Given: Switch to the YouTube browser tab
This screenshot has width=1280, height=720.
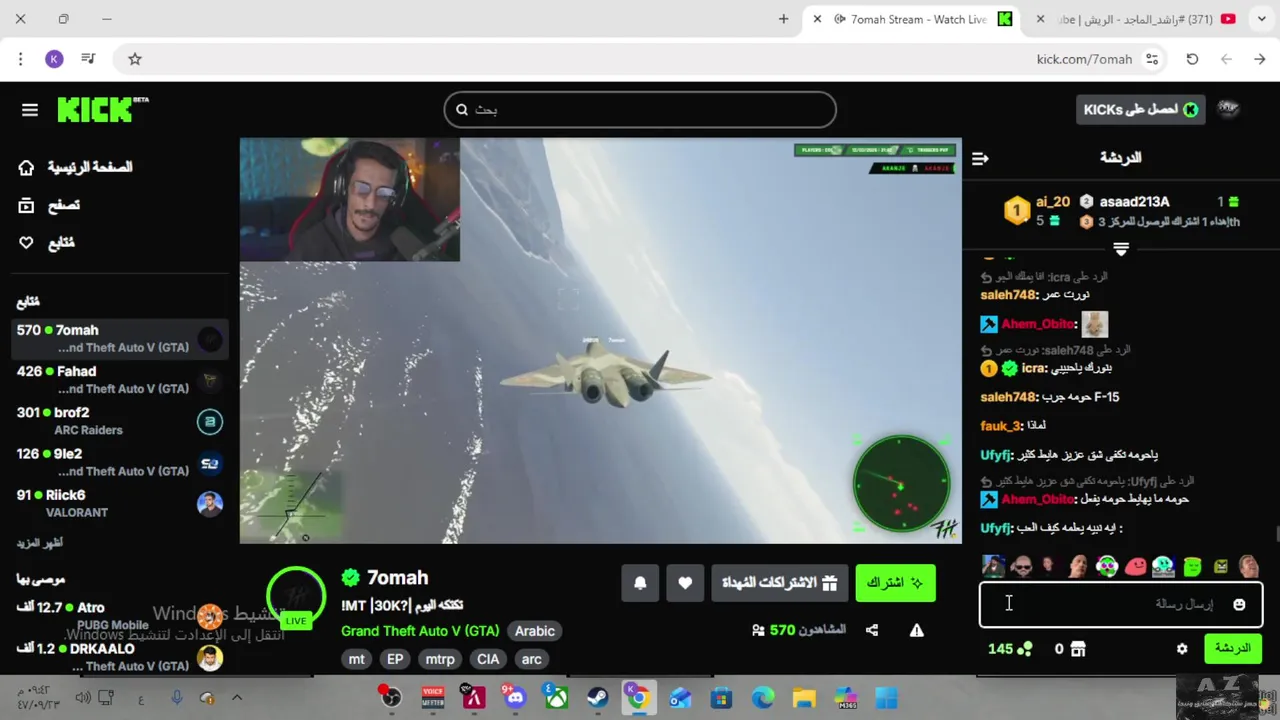Looking at the screenshot, I should click(x=1140, y=19).
